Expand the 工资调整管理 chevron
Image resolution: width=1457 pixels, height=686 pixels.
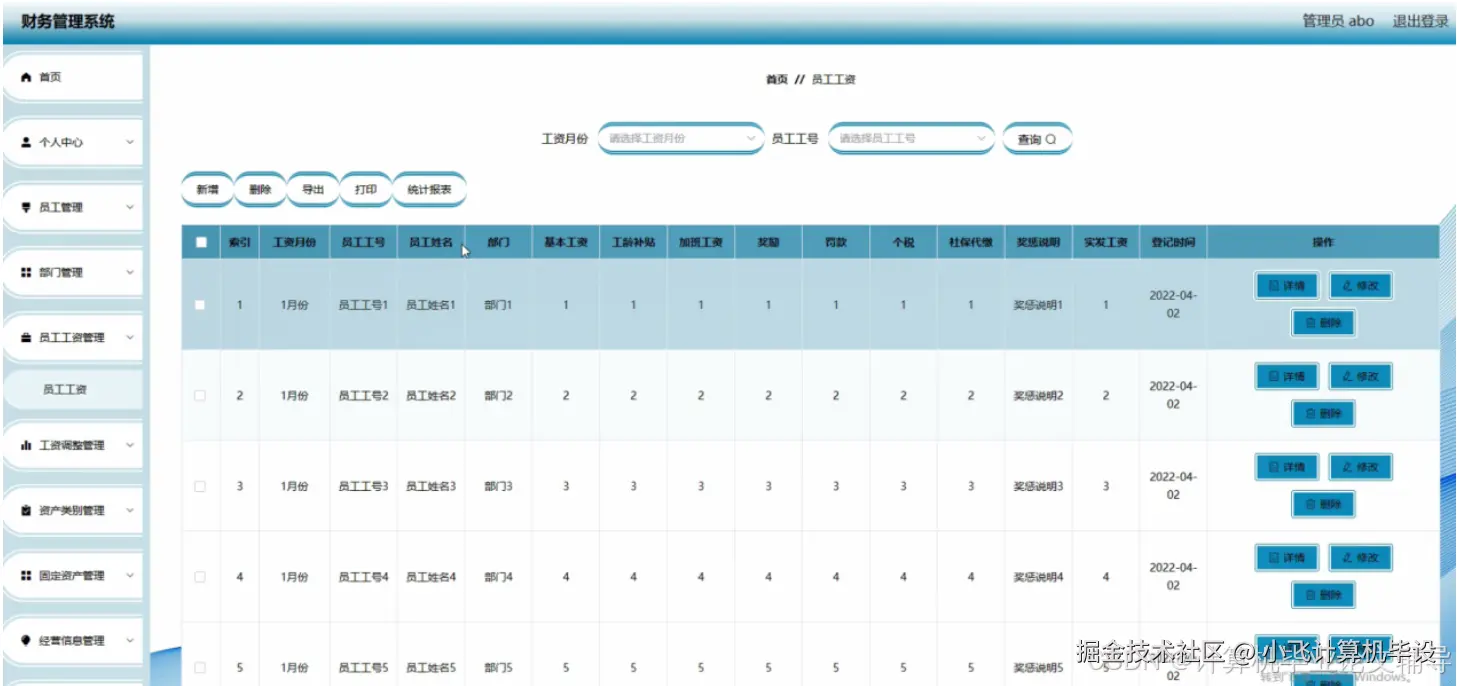coord(130,445)
